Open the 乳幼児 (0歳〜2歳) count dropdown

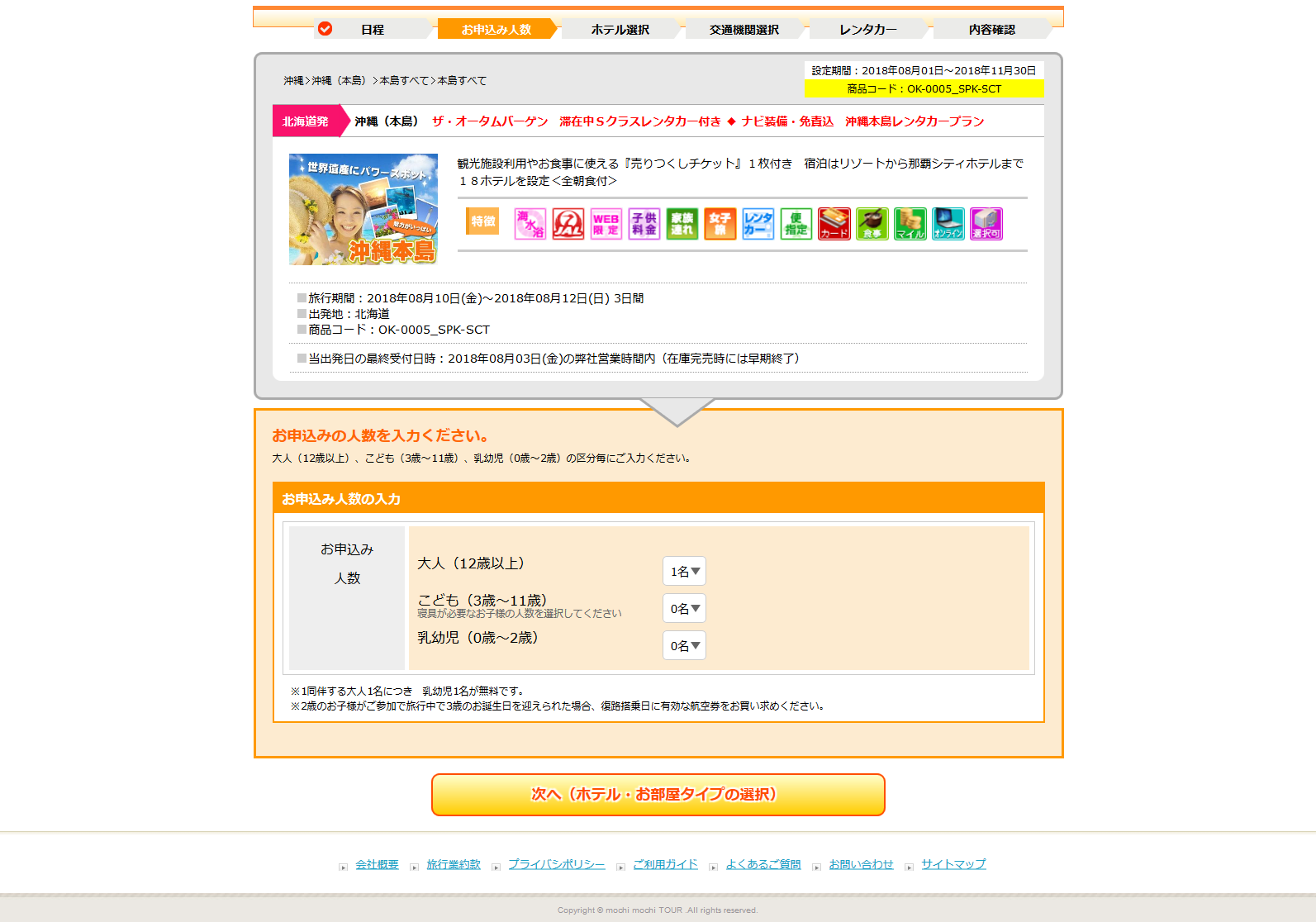(x=684, y=646)
